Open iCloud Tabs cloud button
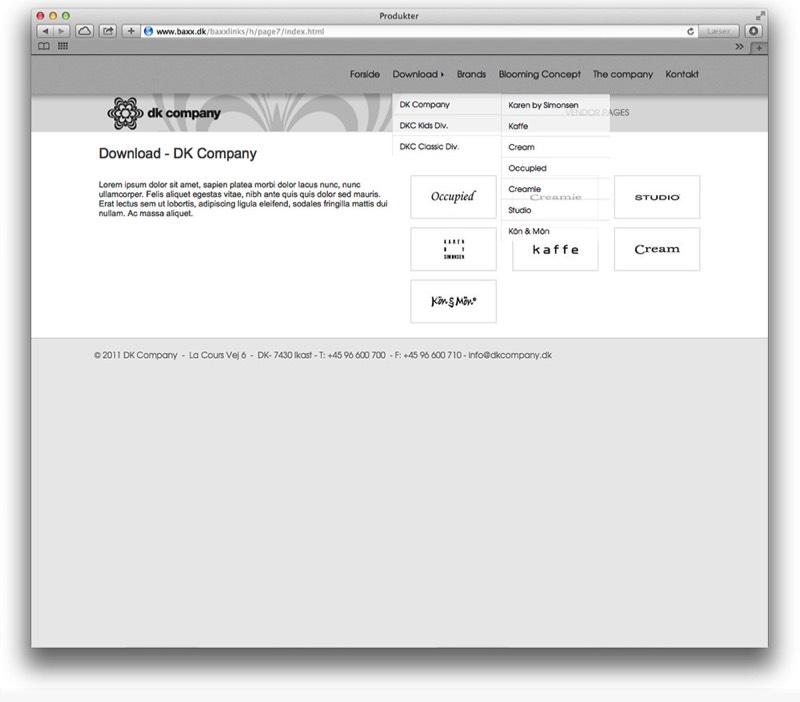Image resolution: width=800 pixels, height=702 pixels. coord(84,31)
